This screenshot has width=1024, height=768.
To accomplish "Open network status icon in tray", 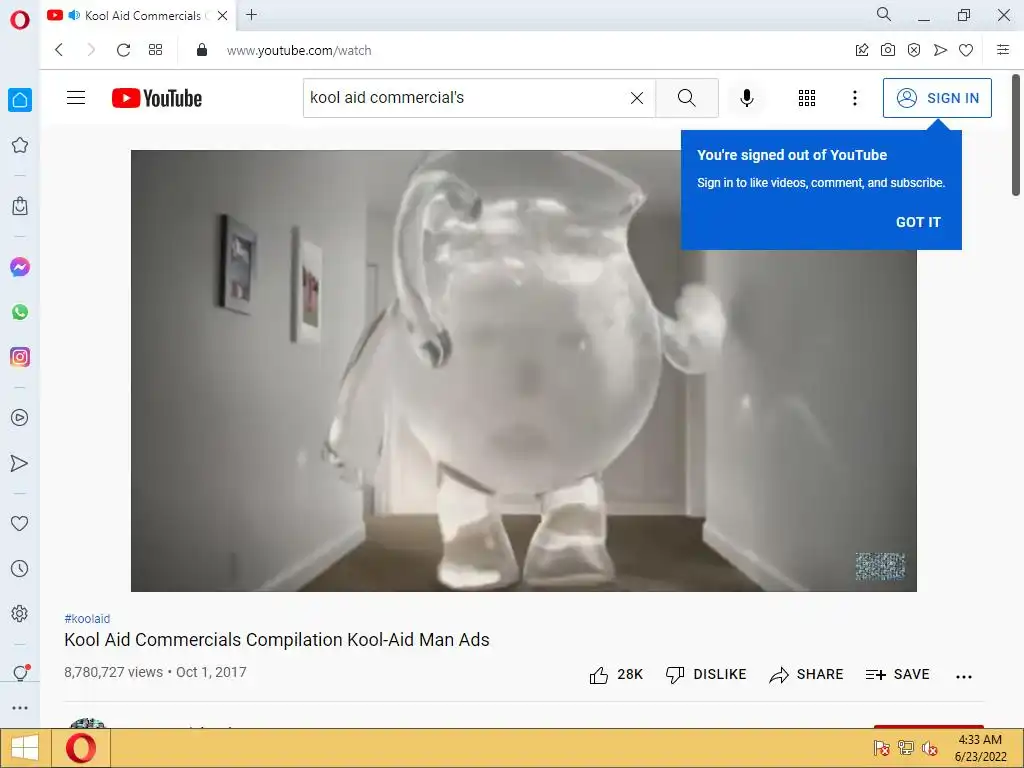I will click(906, 748).
